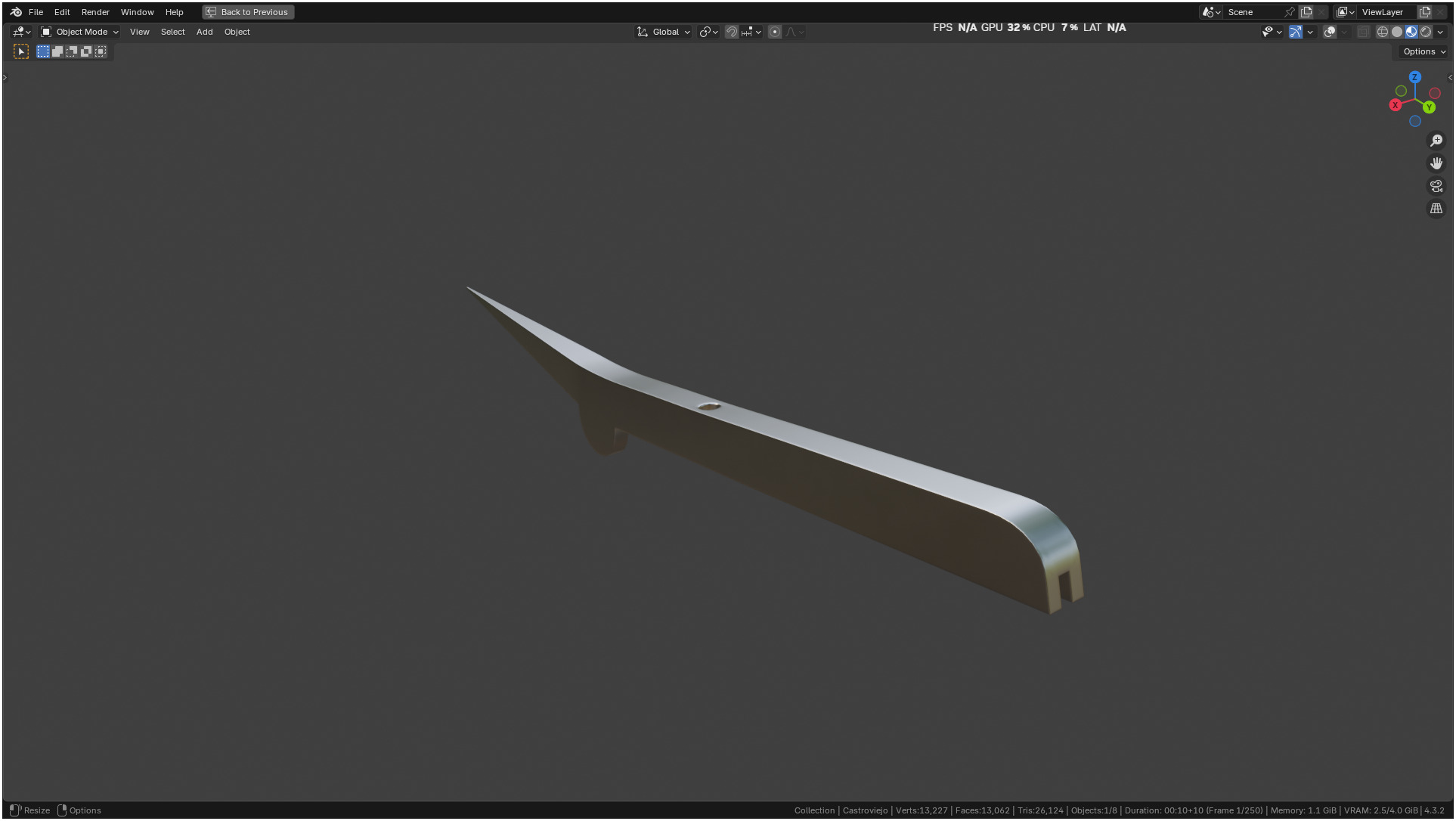Choose the Extend selection mode icon
The image size is (1456, 821).
tap(57, 51)
